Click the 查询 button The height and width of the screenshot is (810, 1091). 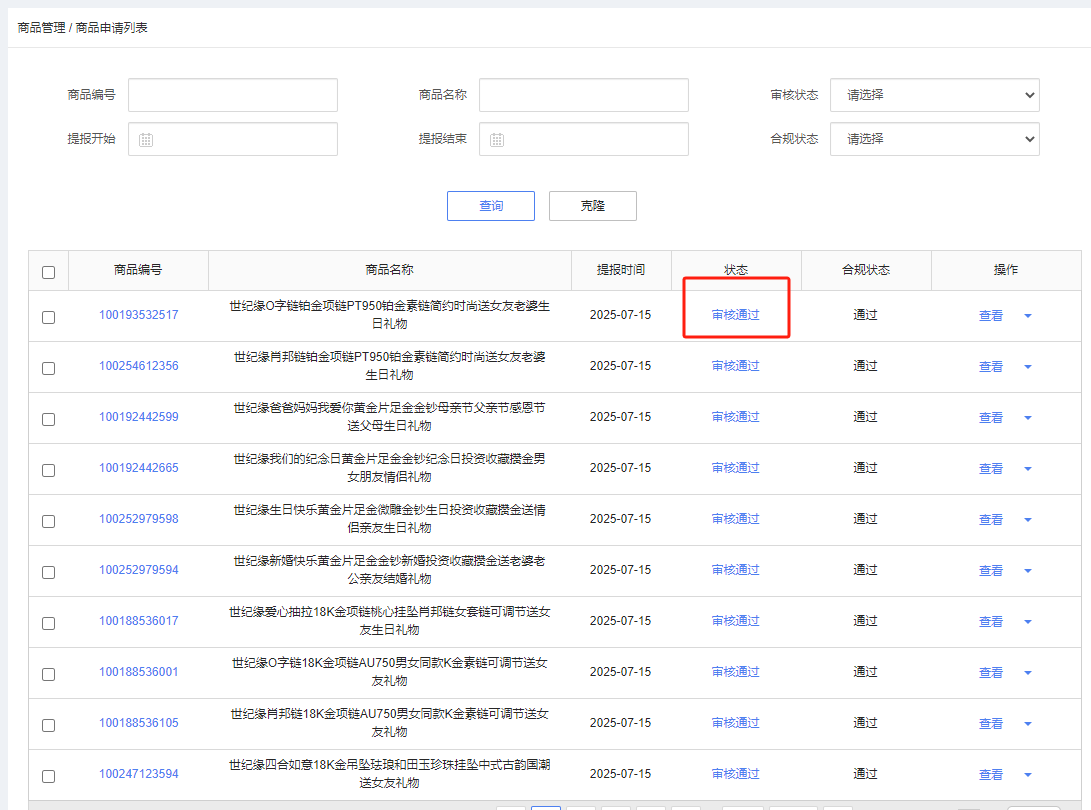coord(490,206)
